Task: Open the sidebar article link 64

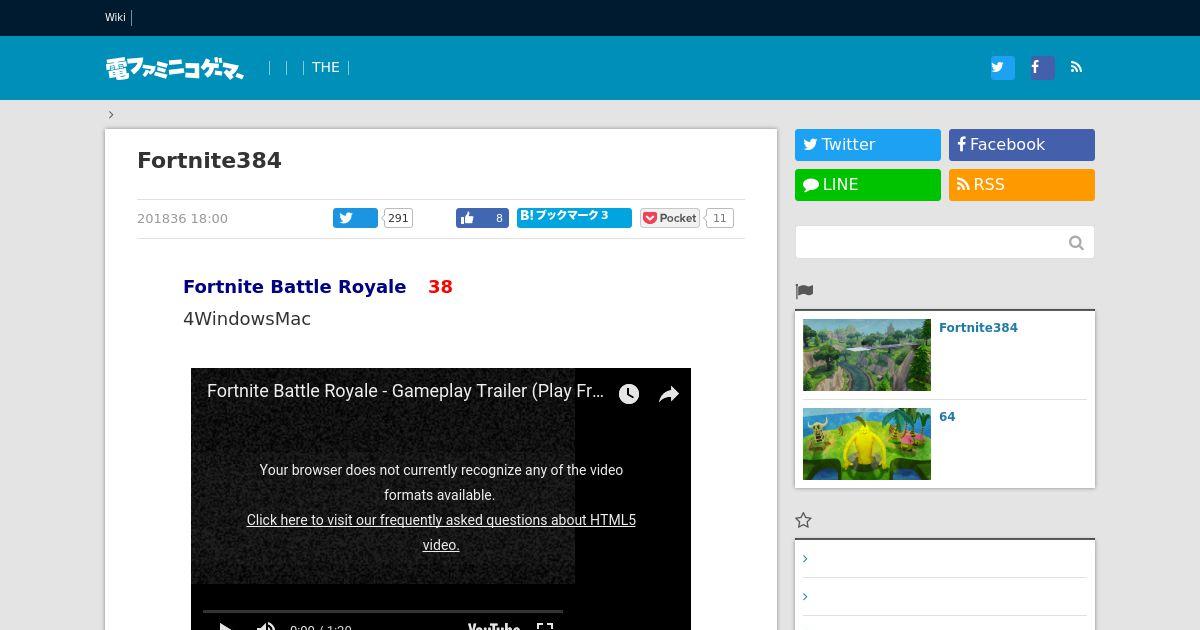Action: [947, 416]
